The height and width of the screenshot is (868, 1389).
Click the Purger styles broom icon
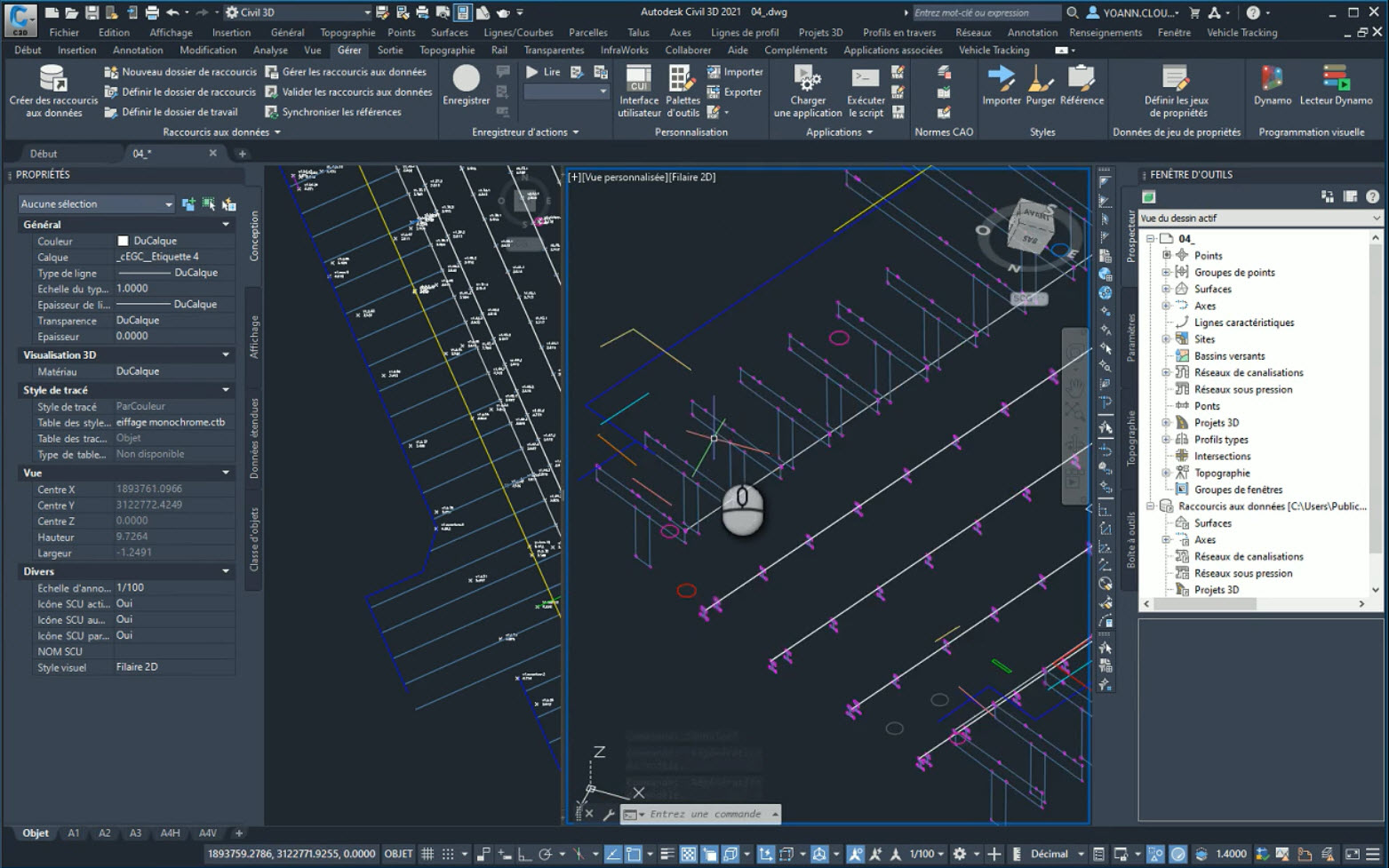click(1040, 80)
